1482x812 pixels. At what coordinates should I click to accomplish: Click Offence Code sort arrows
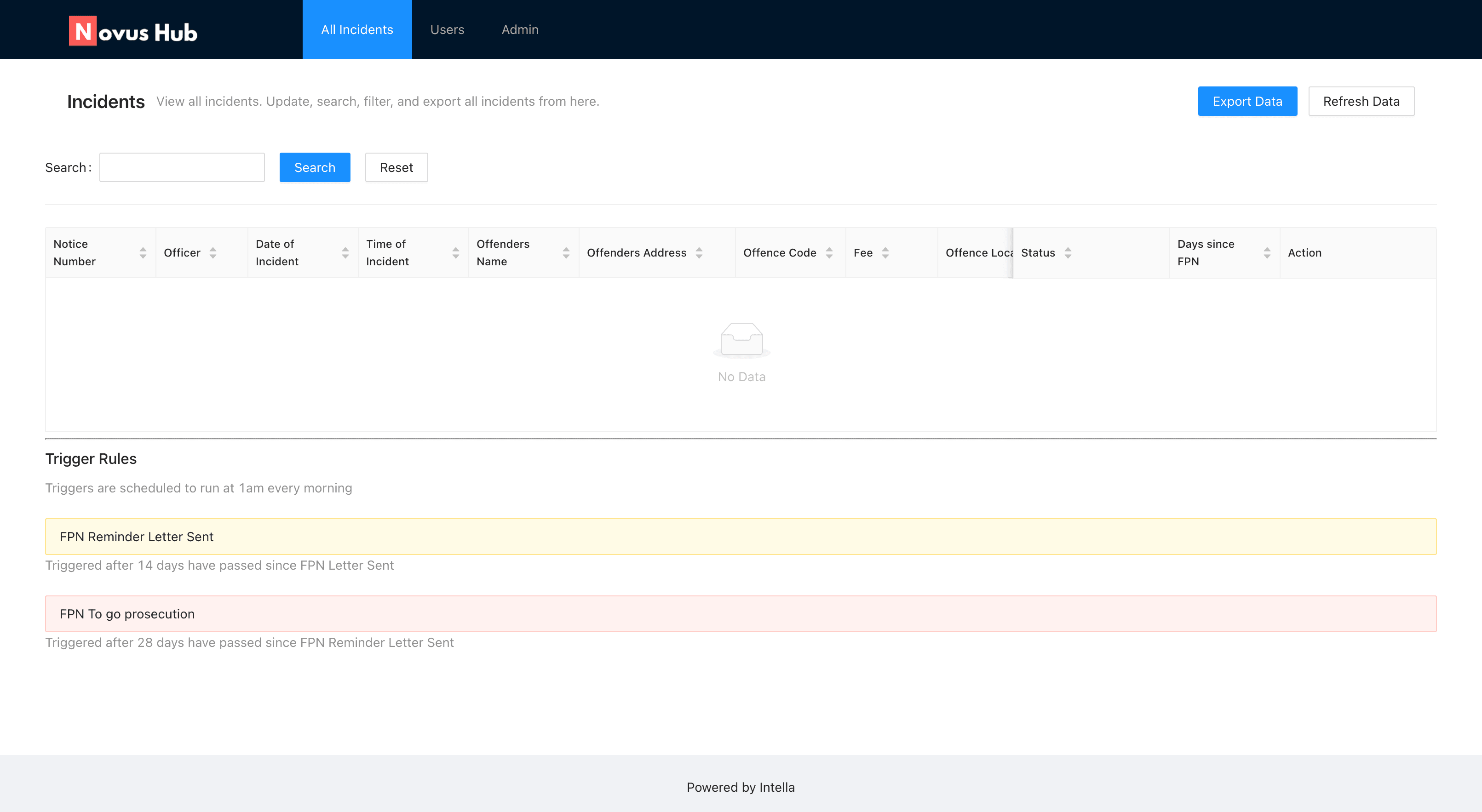coord(829,252)
